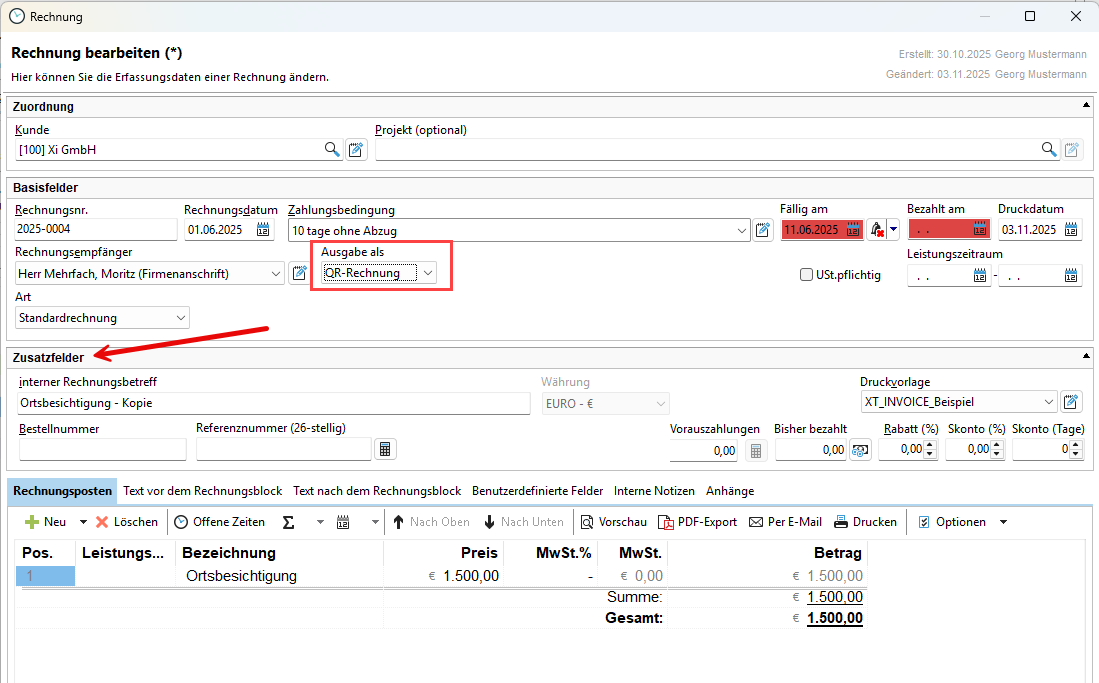Click the PDF-Export button
This screenshot has height=683, width=1099.
pyautogui.click(x=698, y=522)
